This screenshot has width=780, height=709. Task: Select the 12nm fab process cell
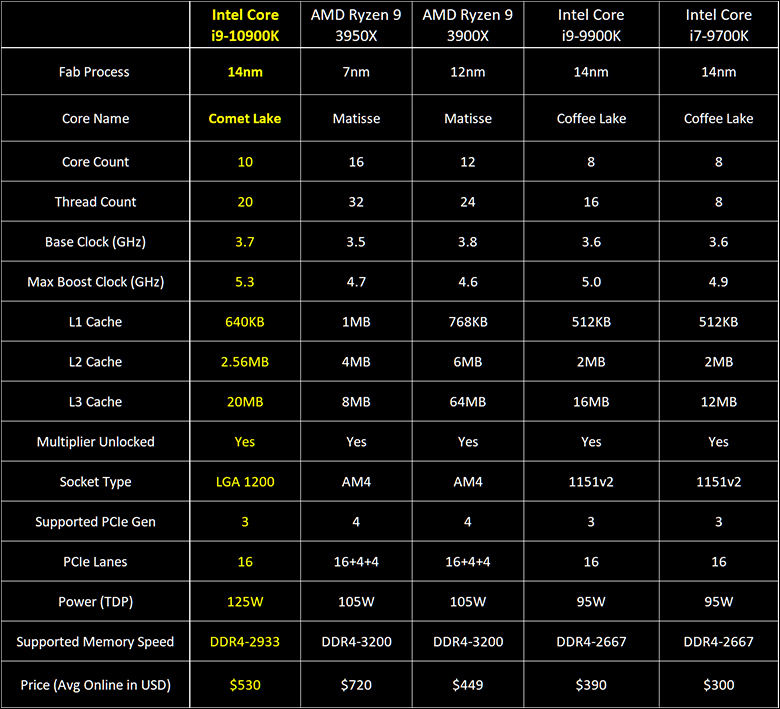click(468, 72)
